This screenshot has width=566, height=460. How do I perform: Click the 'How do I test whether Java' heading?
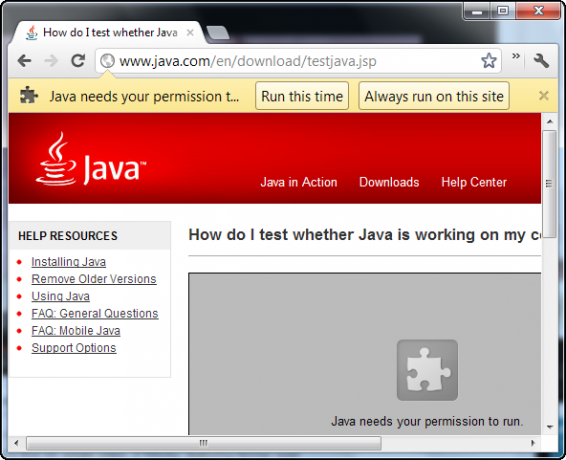pos(365,235)
